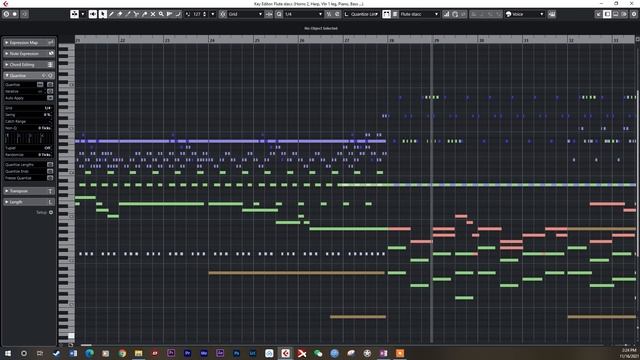Click ruler at bar 25
Viewport: 640px width, 360px height.
click(257, 40)
